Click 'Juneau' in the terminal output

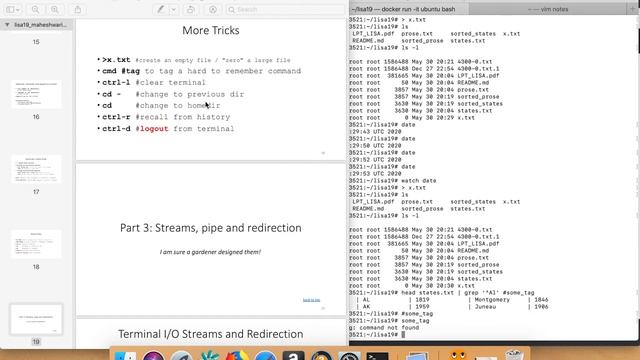485,307
